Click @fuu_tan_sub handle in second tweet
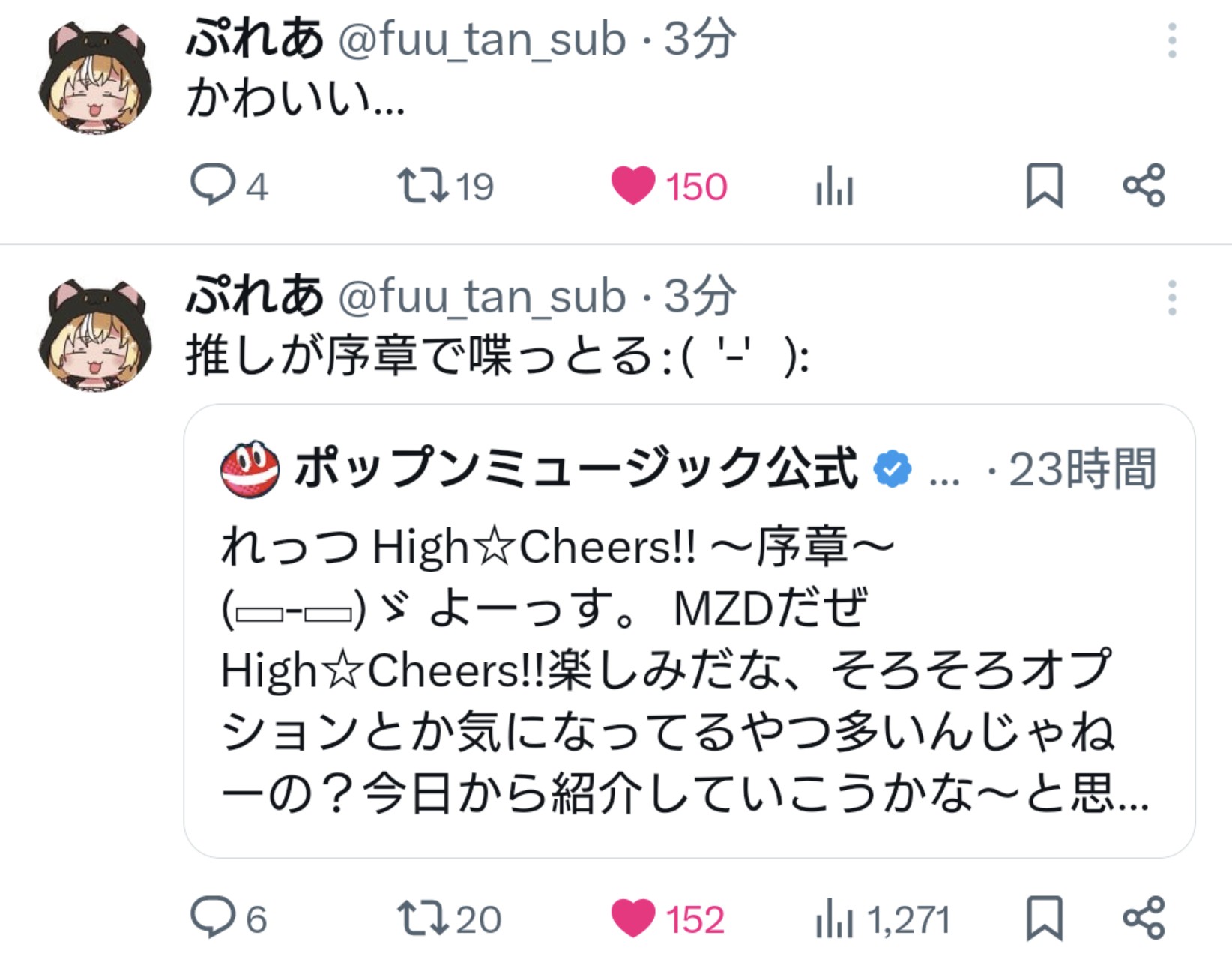 click(x=482, y=297)
